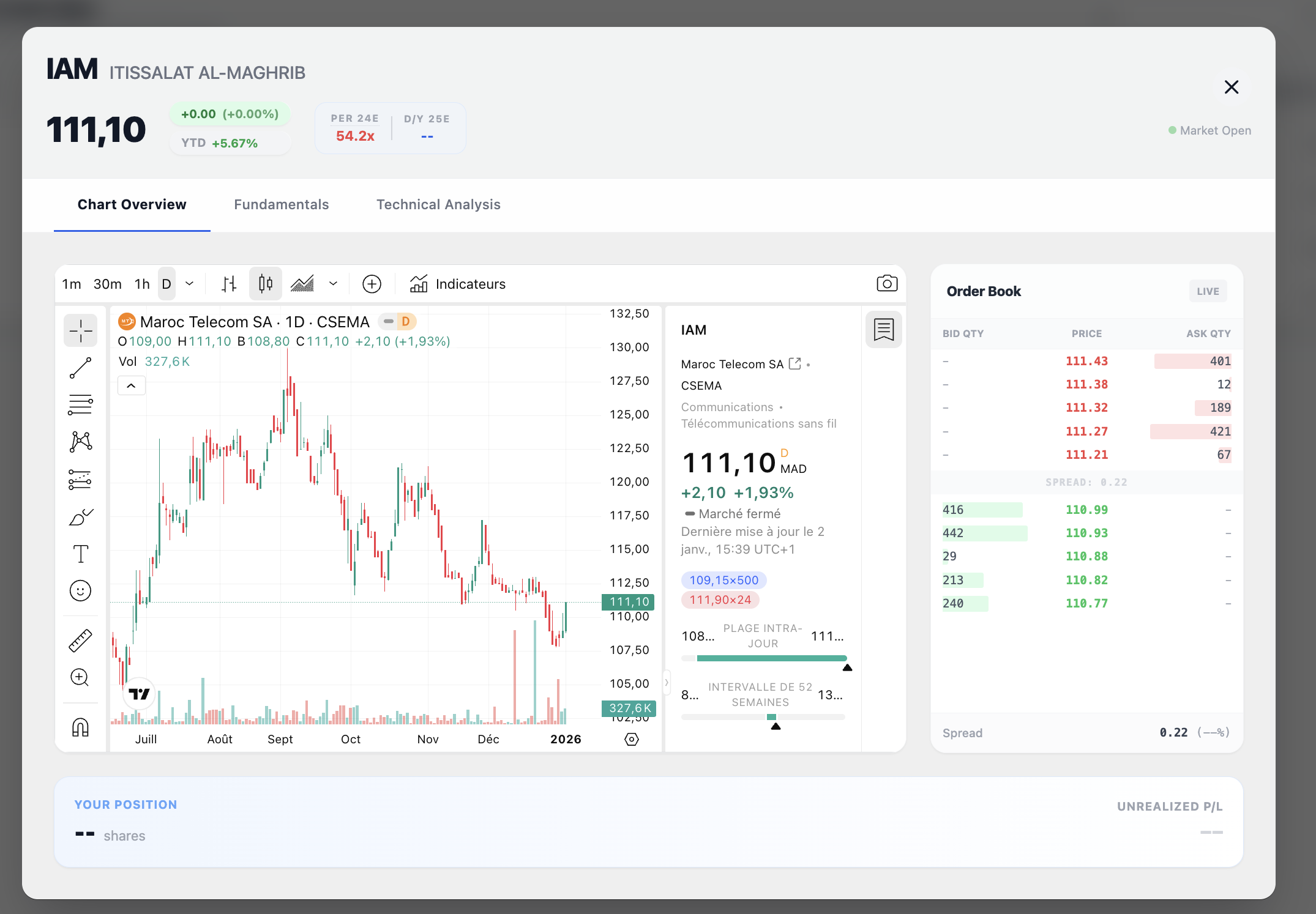Enable the 1h timeframe
Screen dimensions: 1316x914
(141, 283)
